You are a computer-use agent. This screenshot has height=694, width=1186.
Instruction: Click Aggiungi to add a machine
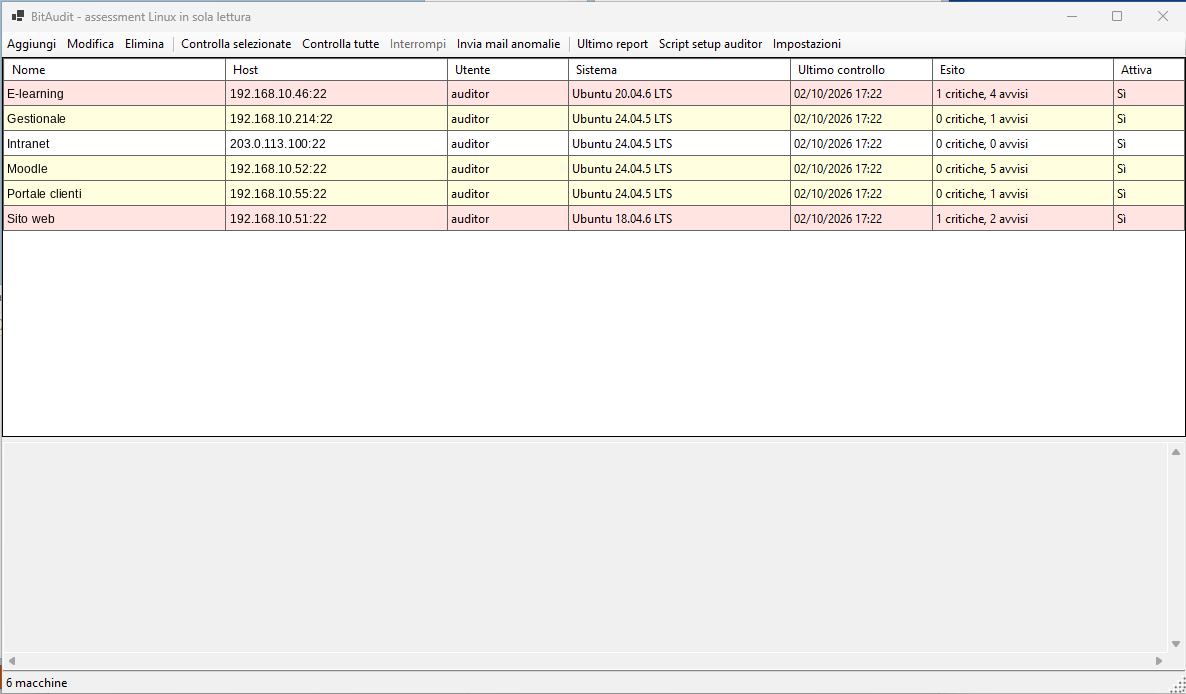pos(32,44)
